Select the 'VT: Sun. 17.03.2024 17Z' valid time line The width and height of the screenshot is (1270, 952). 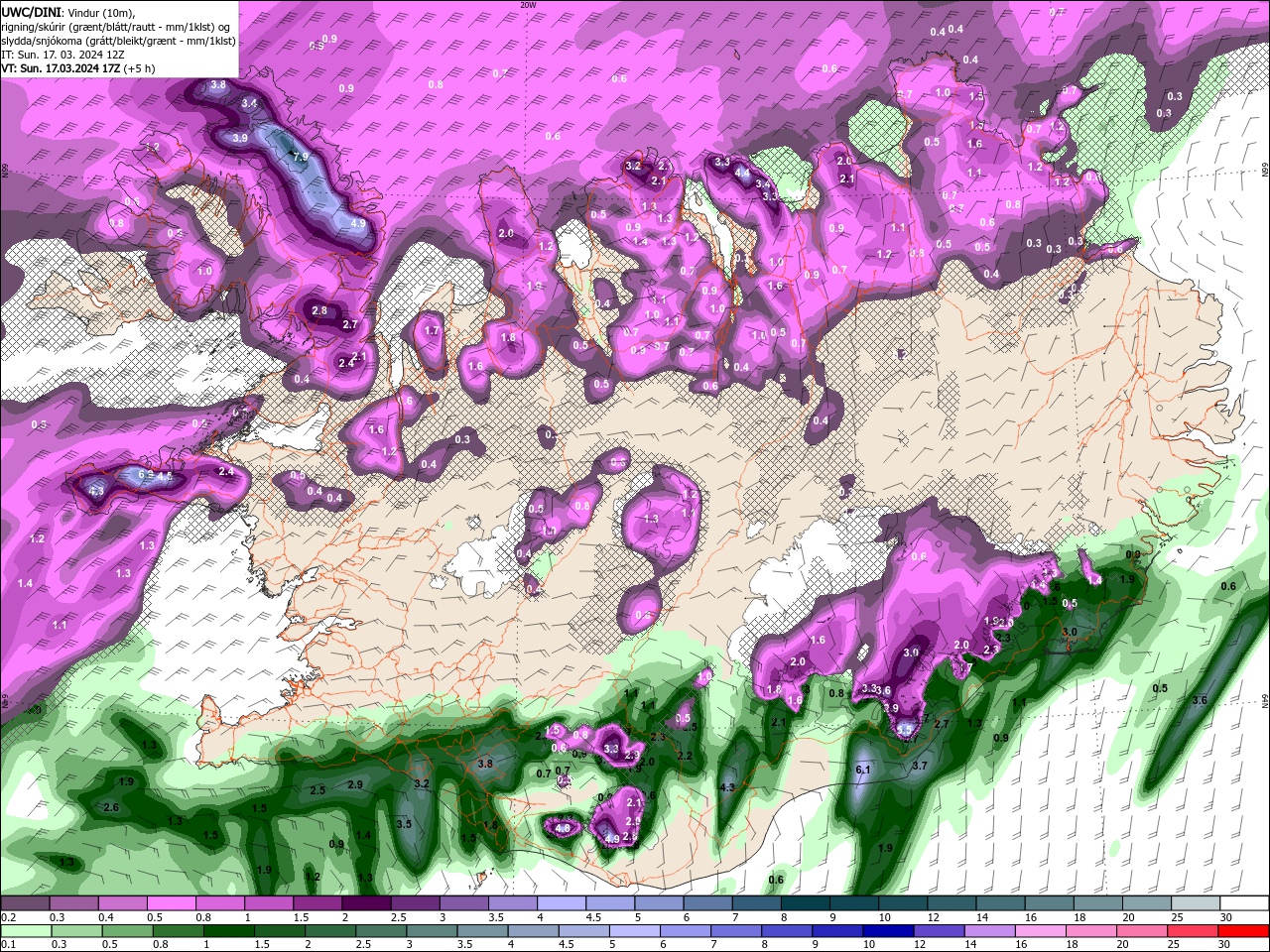pos(61,68)
